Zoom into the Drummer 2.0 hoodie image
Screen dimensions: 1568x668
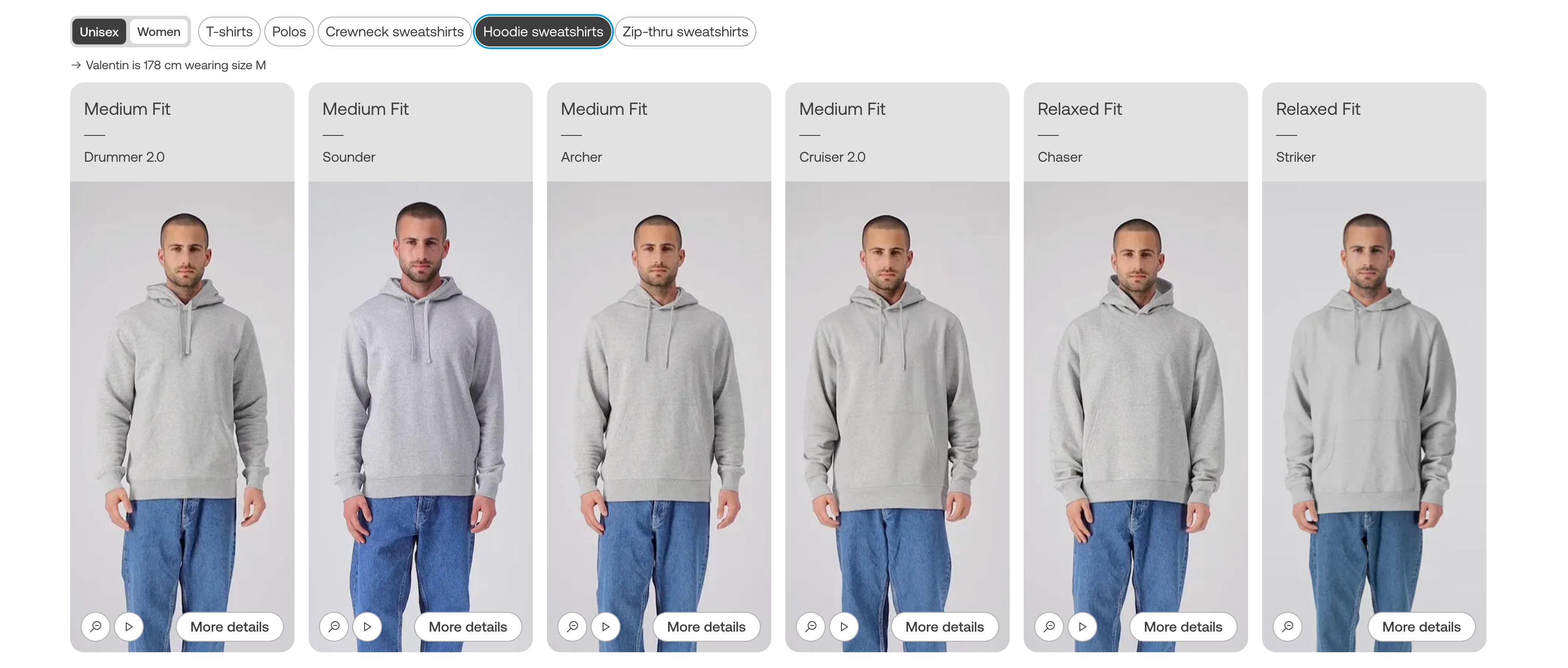pyautogui.click(x=96, y=627)
